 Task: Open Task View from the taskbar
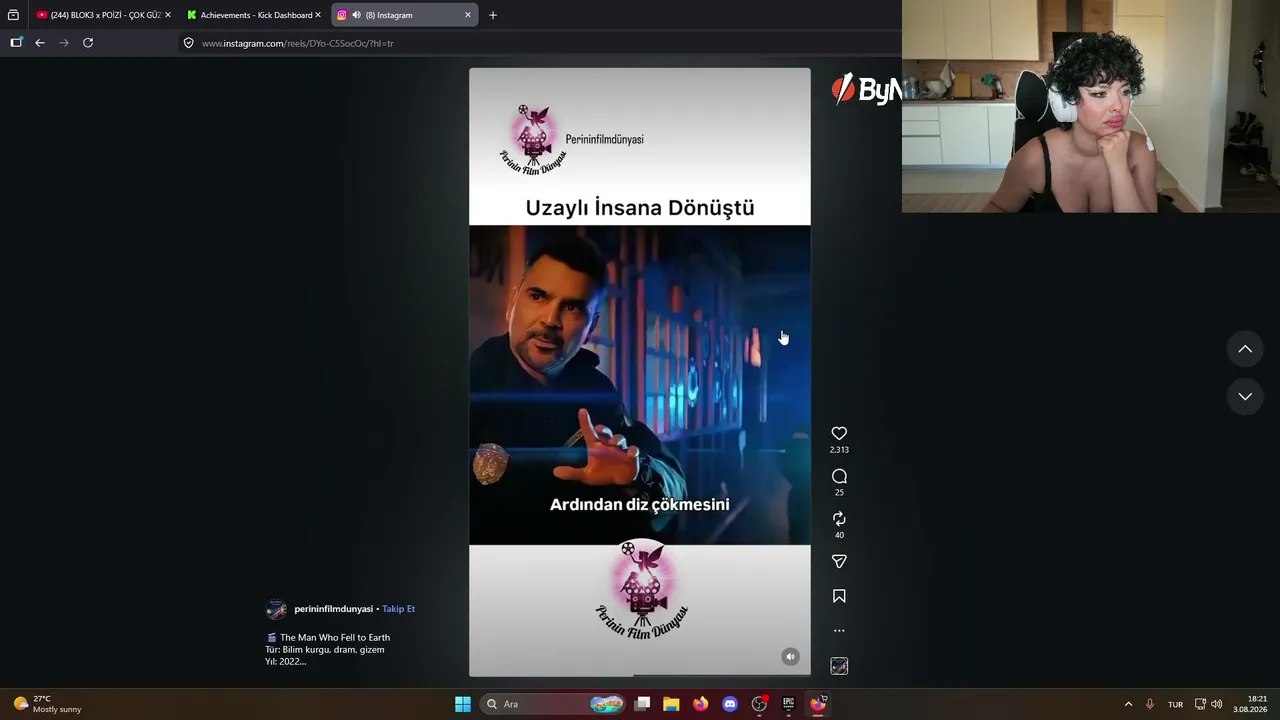pos(643,704)
